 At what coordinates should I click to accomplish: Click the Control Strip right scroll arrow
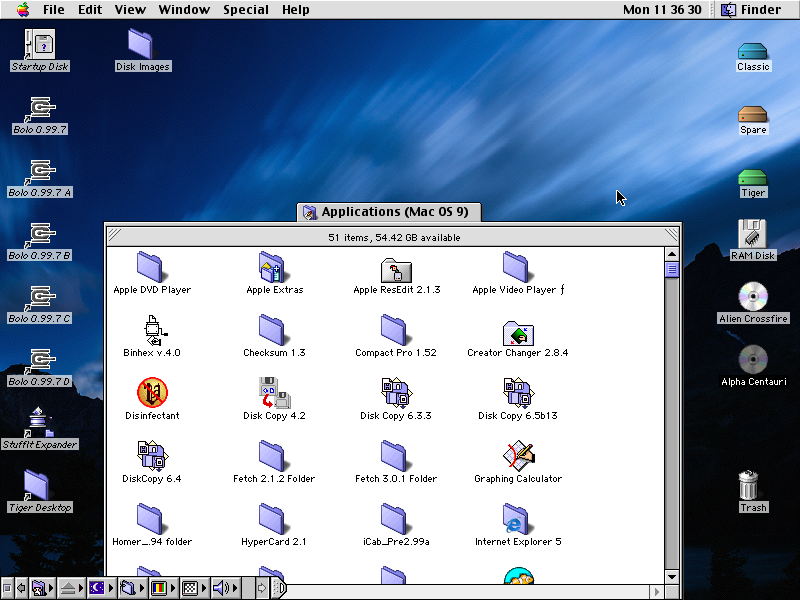(x=261, y=588)
